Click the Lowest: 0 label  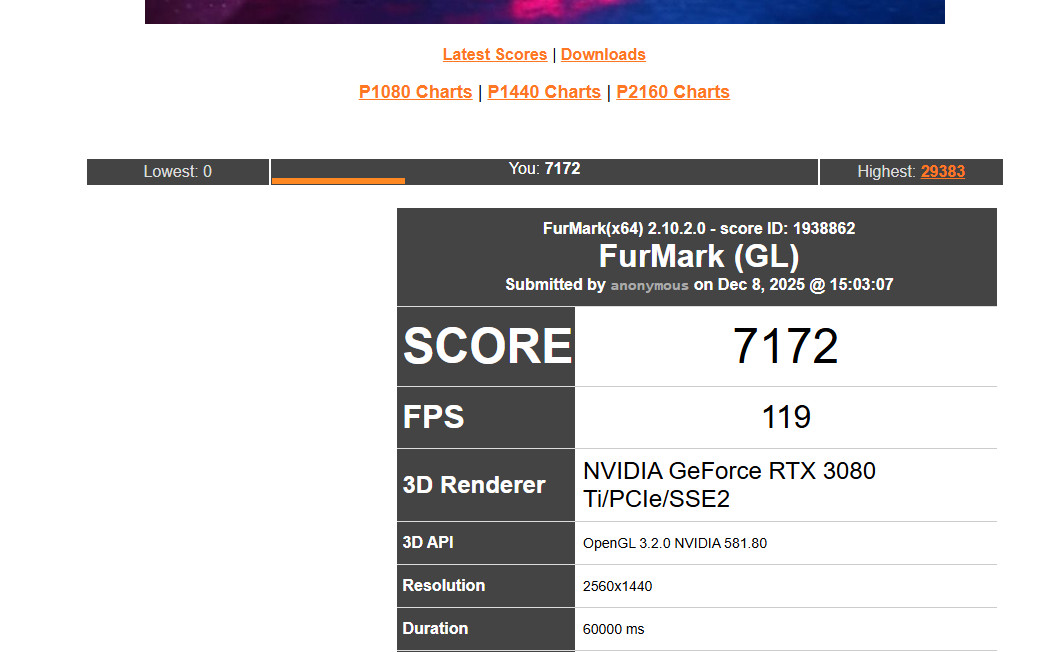click(x=177, y=171)
